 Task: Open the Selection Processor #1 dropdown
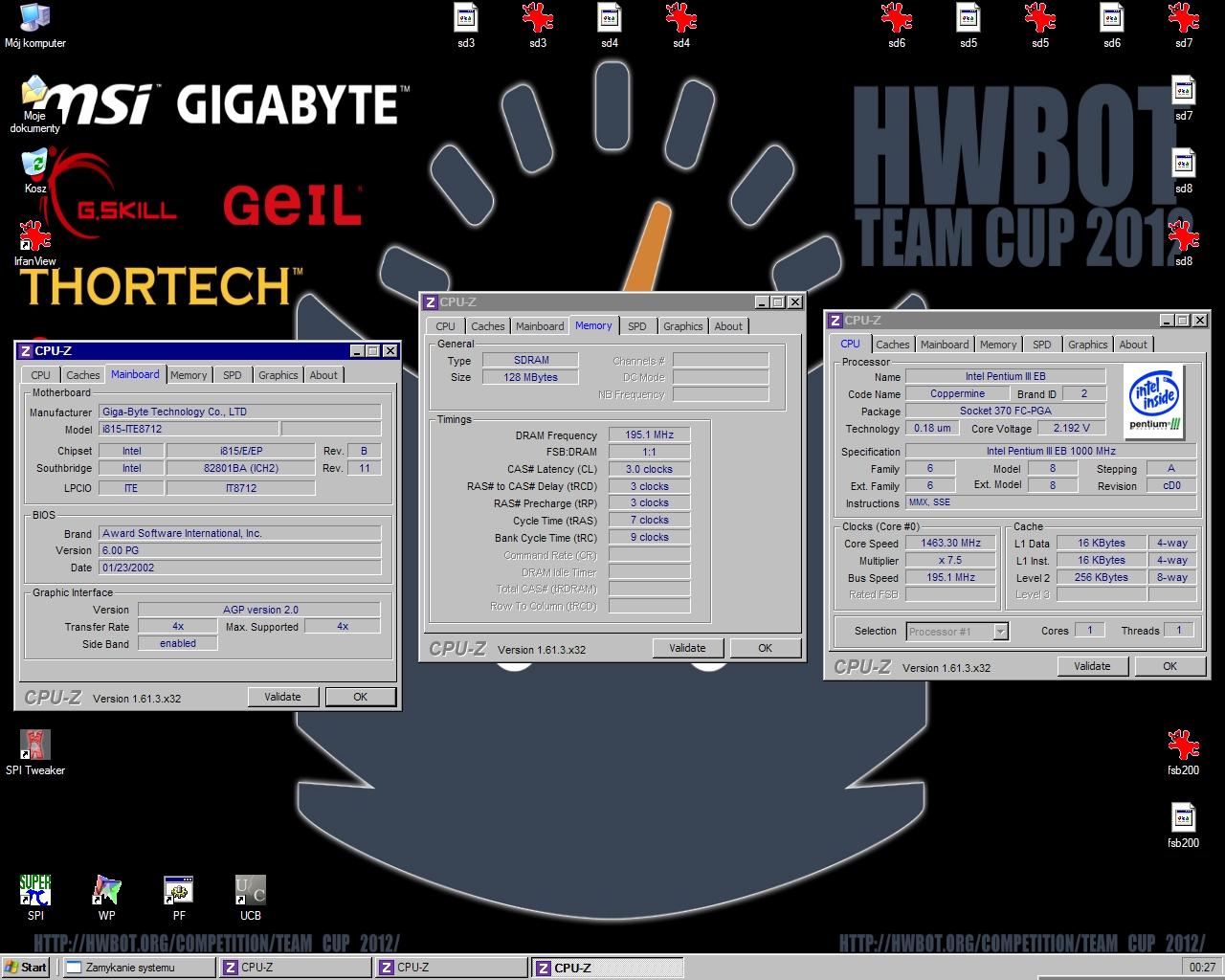tap(958, 631)
